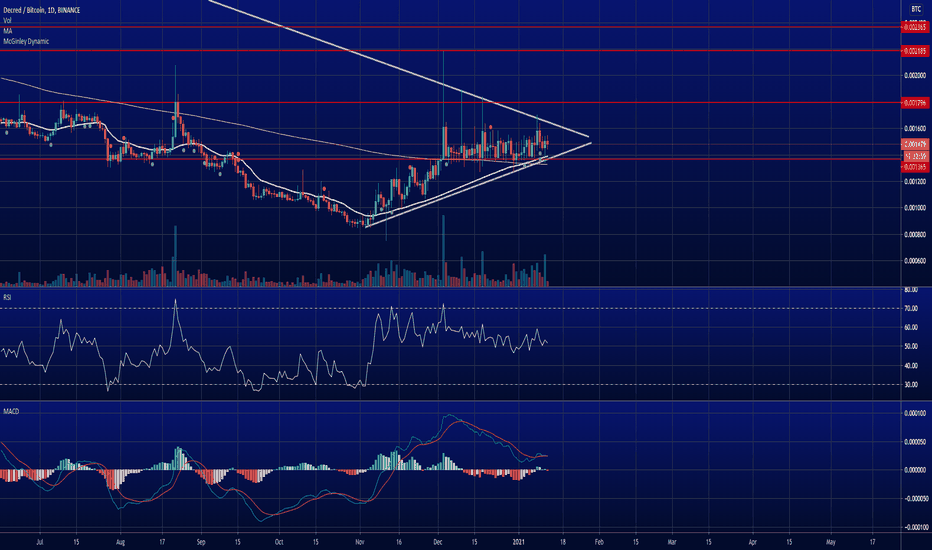Viewport: 932px width, 550px height.
Task: Click the Aug label on time axis
Action: 120,542
